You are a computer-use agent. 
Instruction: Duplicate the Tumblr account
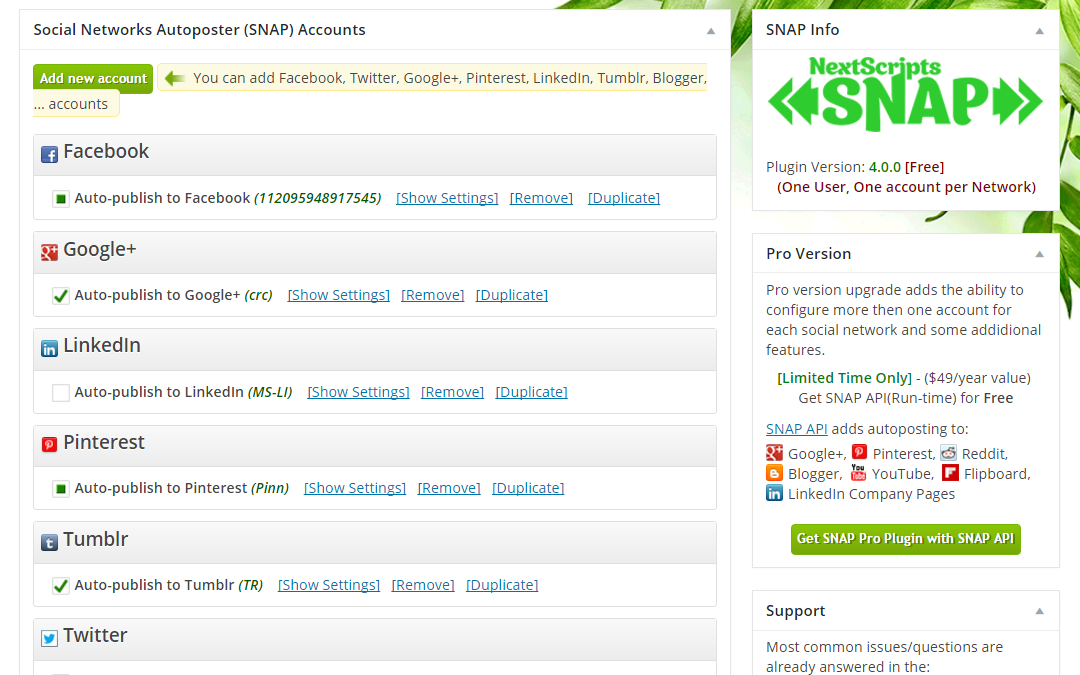(502, 585)
